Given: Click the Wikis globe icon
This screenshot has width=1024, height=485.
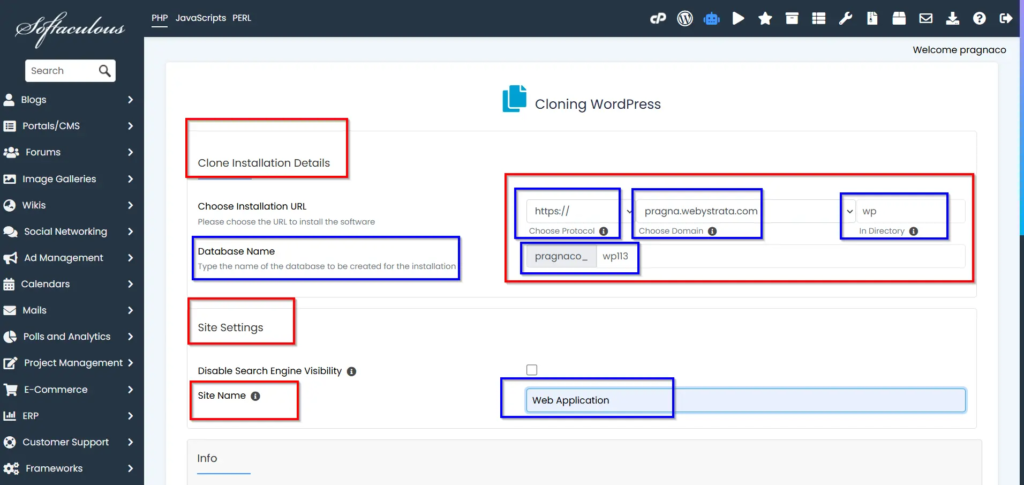Looking at the screenshot, I should click(x=9, y=205).
